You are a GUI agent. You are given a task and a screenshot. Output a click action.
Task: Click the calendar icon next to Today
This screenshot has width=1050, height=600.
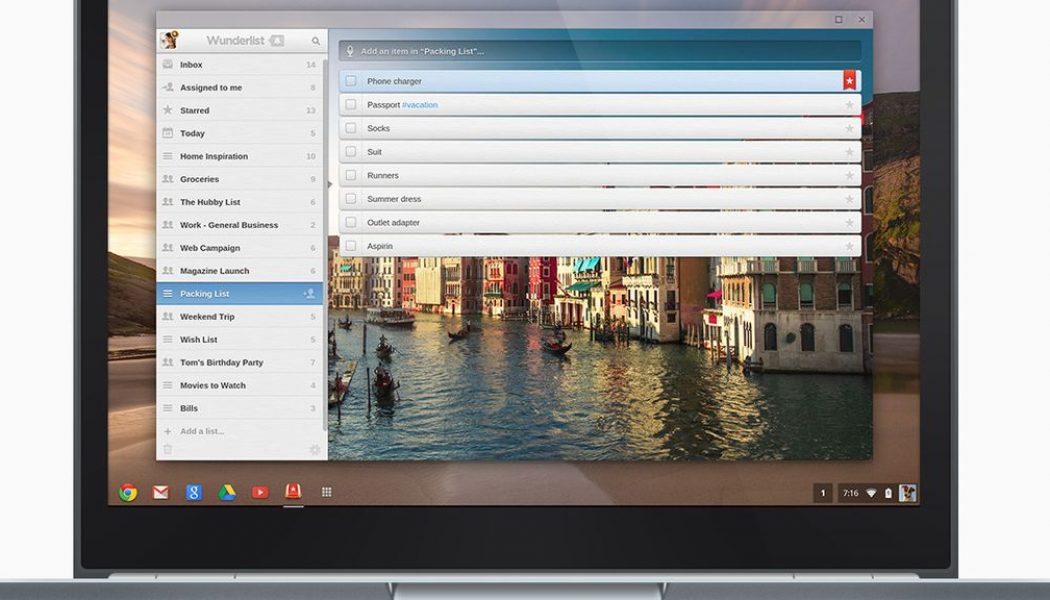(x=167, y=133)
